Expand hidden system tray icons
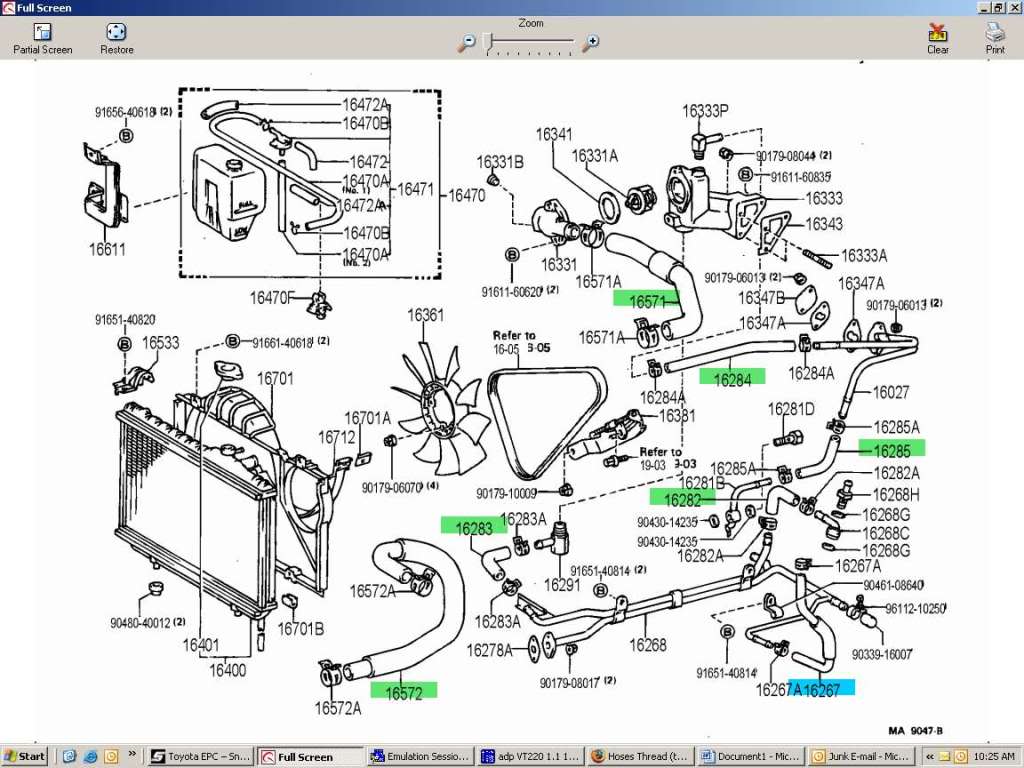Viewport: 1024px width, 768px height. tap(930, 756)
